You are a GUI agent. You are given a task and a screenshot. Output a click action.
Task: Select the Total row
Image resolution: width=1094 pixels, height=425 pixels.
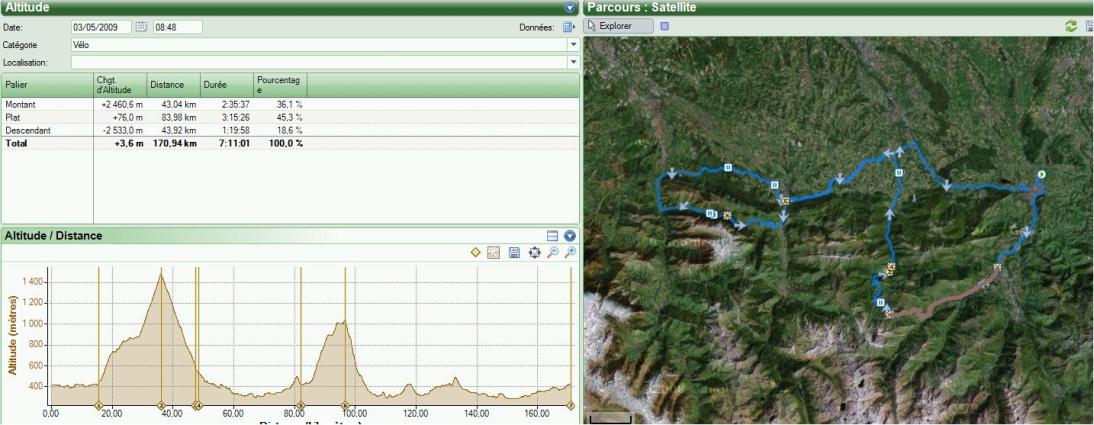(290, 143)
